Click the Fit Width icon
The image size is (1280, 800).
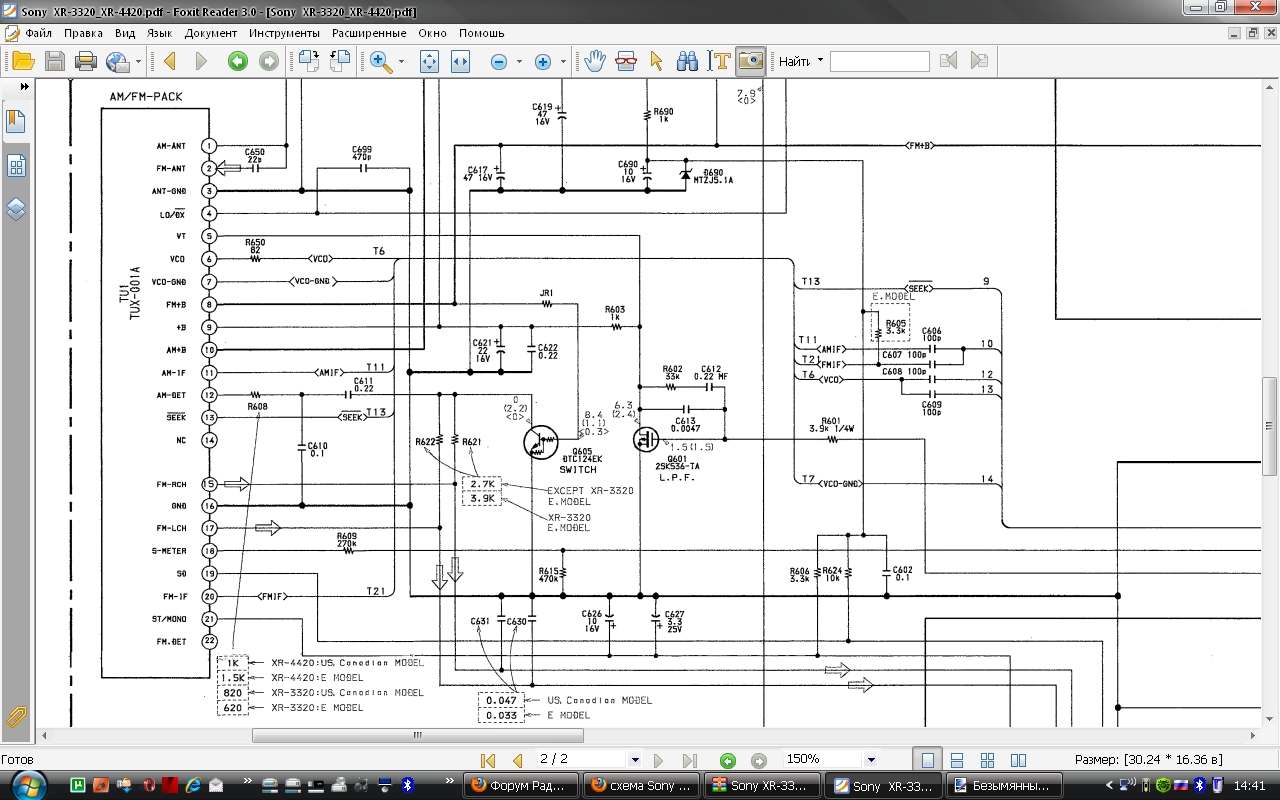(x=460, y=61)
